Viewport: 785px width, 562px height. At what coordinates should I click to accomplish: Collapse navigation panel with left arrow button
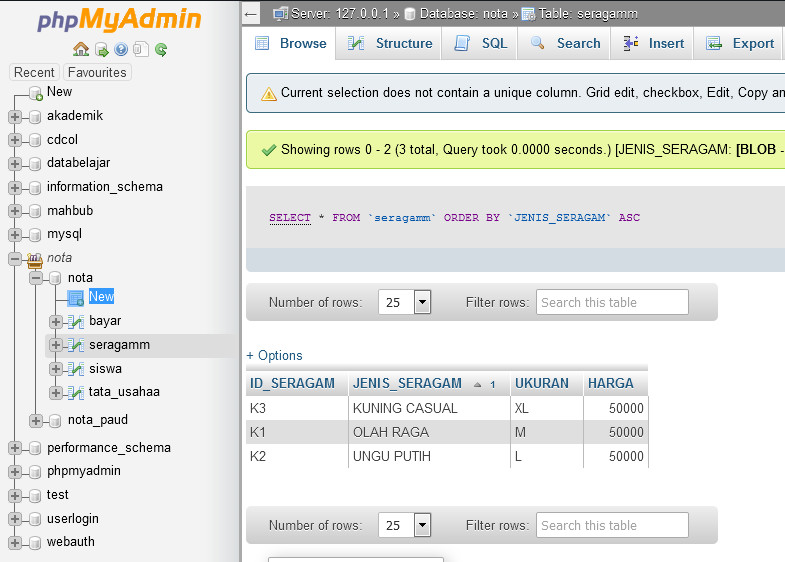click(251, 14)
